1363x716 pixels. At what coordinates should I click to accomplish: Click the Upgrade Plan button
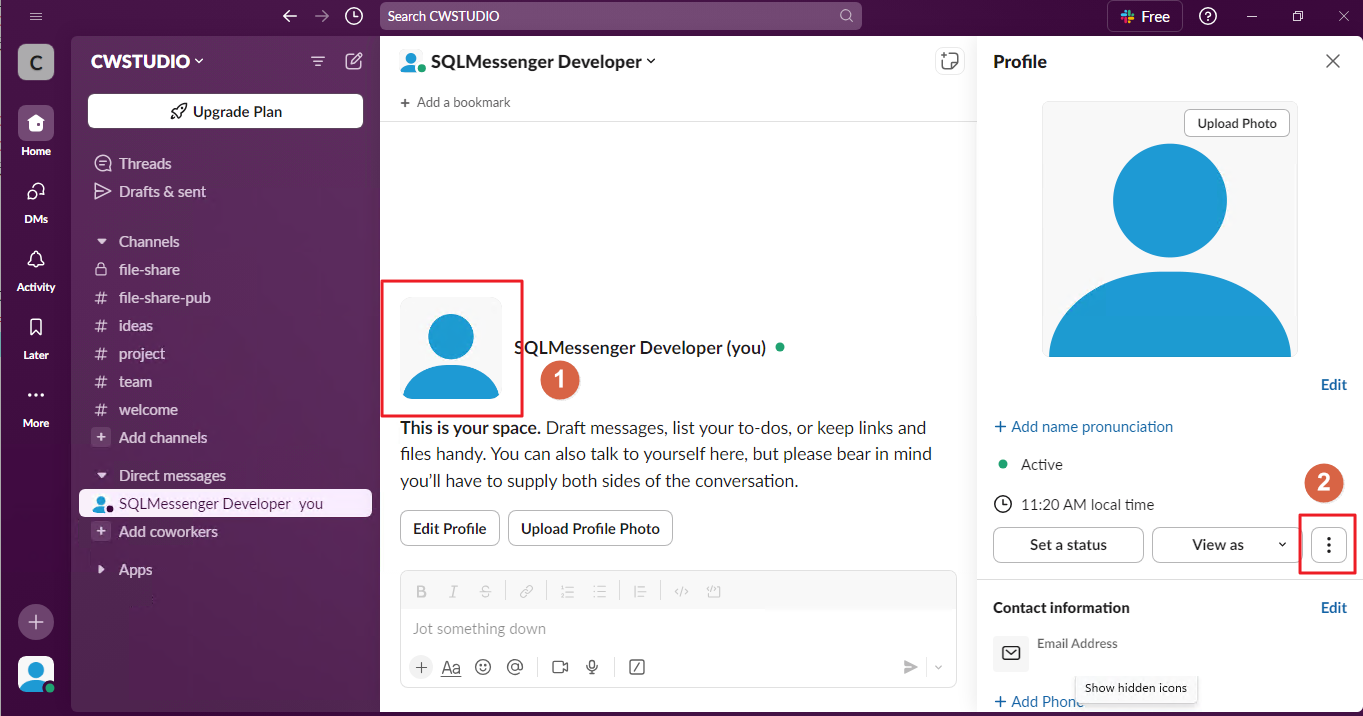coord(225,111)
